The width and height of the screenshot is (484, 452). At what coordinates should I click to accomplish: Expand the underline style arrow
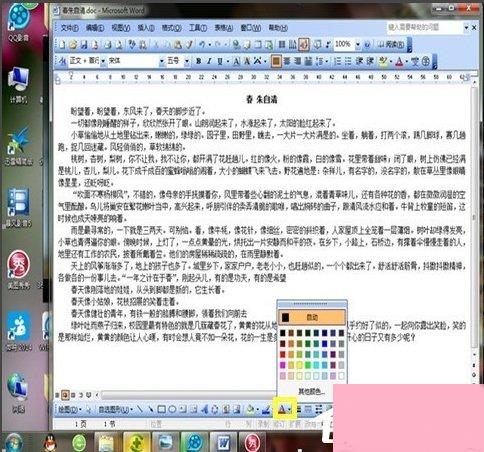pos(228,61)
